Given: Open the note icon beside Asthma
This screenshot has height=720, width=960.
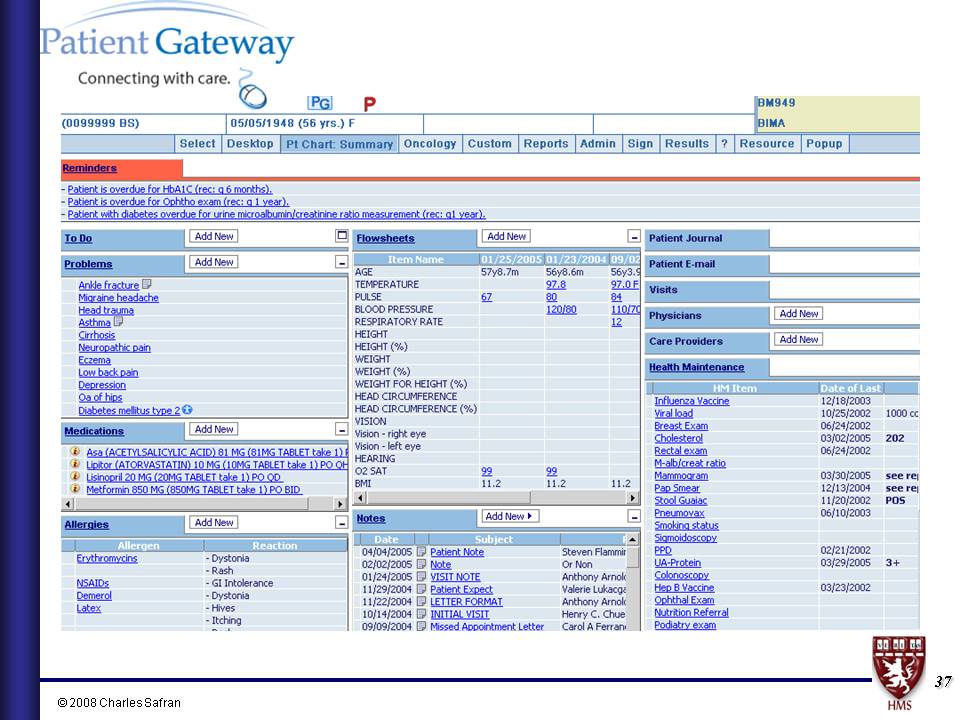Looking at the screenshot, I should 118,321.
